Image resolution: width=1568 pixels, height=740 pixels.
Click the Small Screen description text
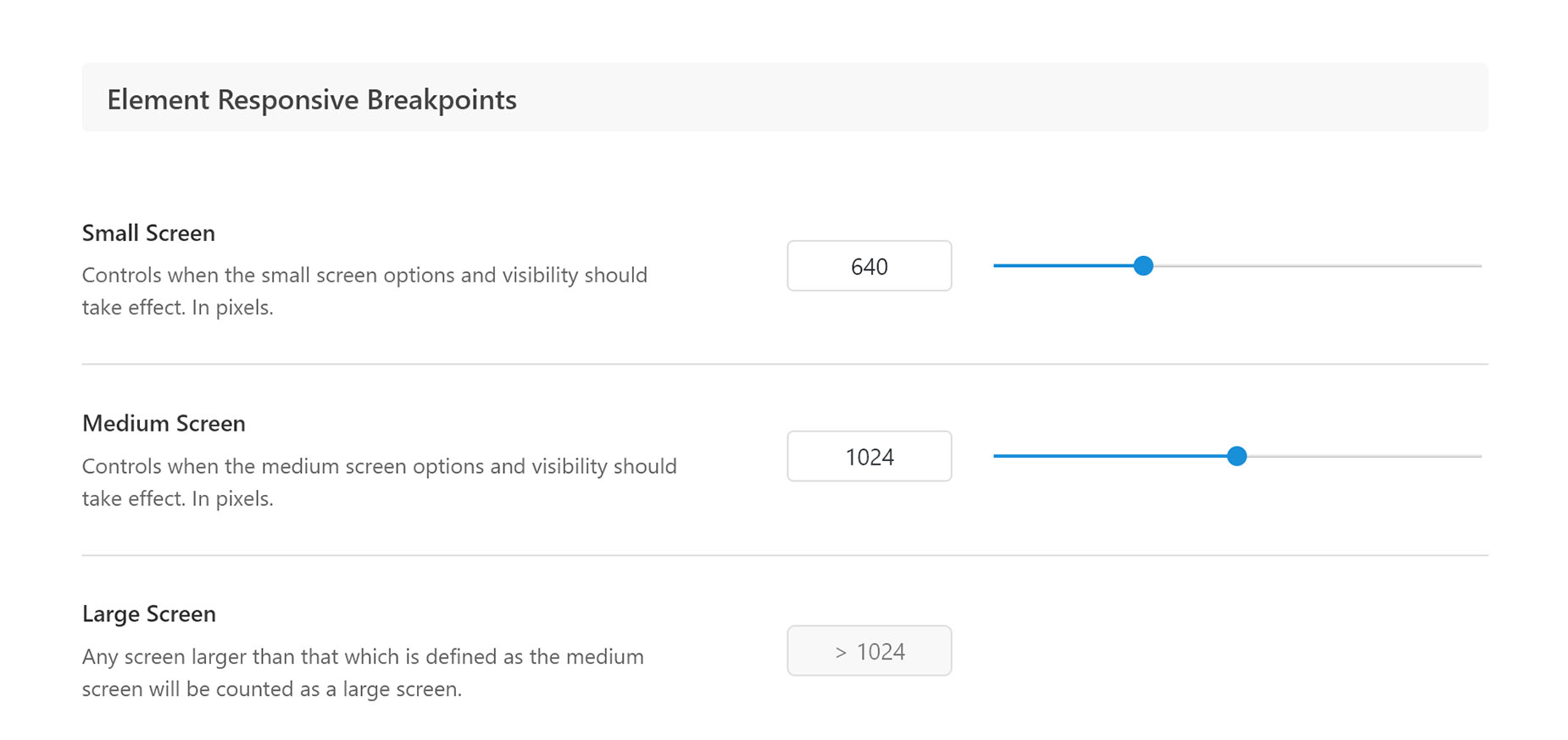(x=364, y=291)
